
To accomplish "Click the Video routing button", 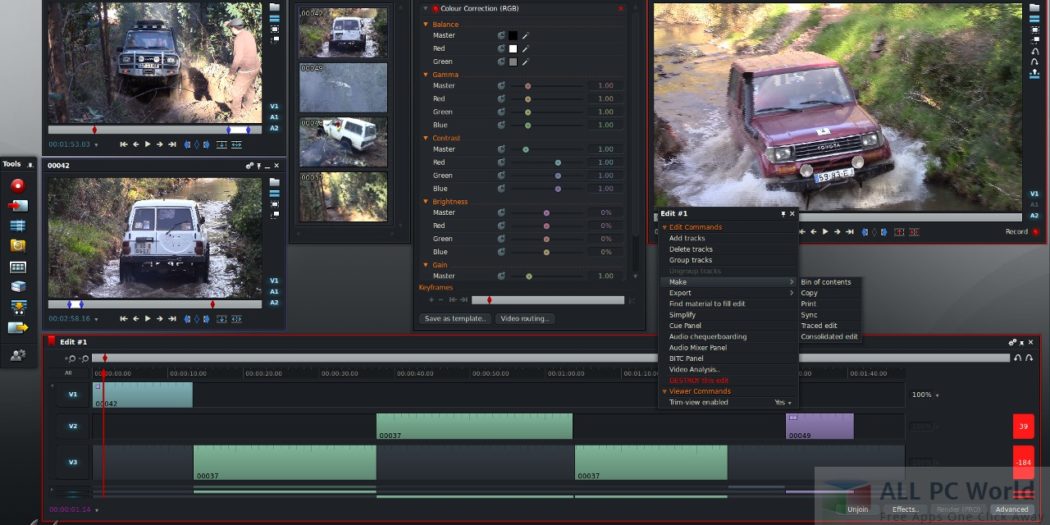I will click(x=525, y=319).
